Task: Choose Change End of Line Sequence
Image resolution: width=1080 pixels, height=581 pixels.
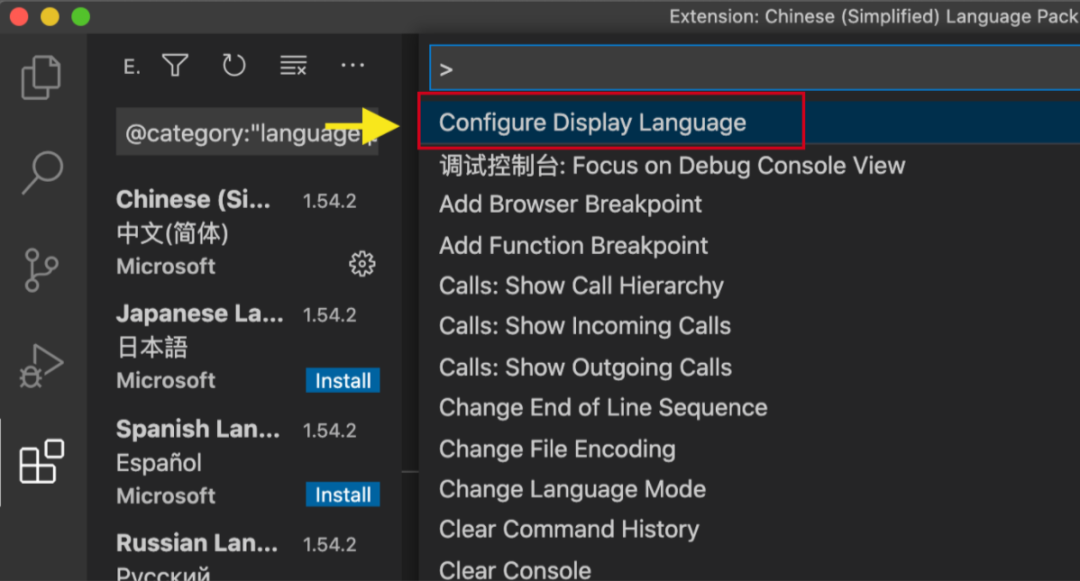Action: 749,408
